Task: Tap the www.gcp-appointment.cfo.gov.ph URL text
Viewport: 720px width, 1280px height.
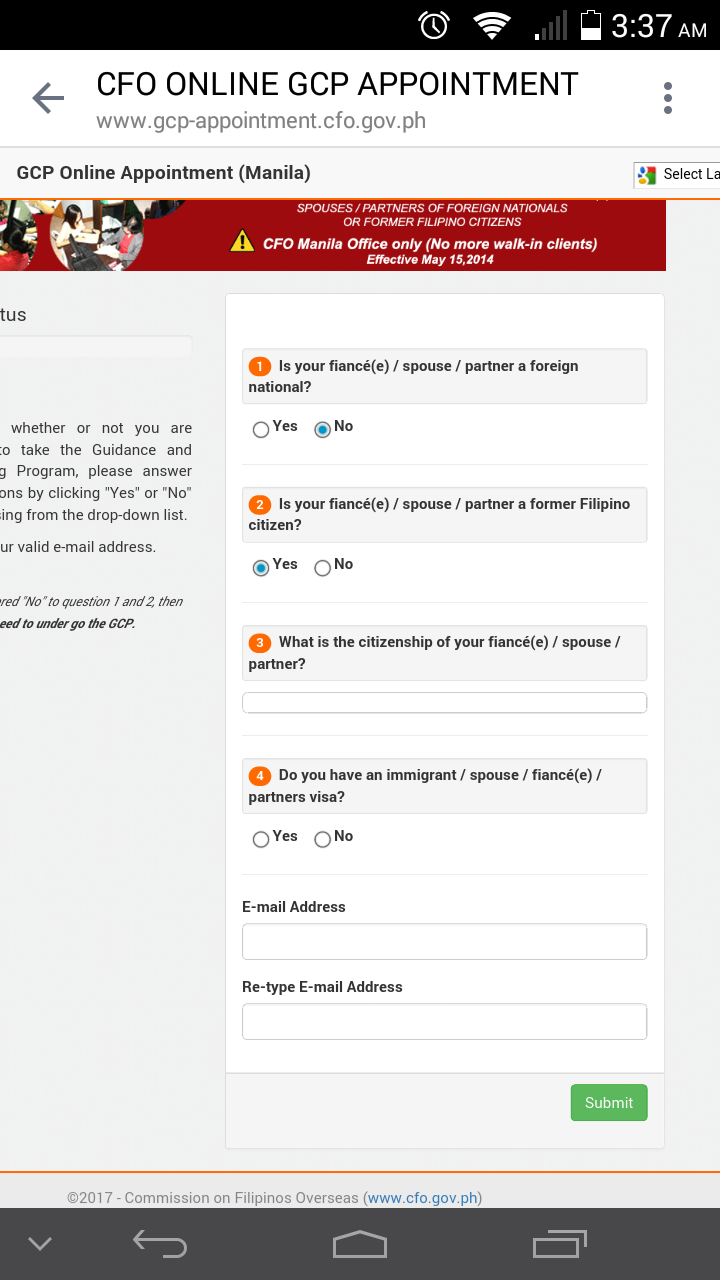Action: (261, 122)
